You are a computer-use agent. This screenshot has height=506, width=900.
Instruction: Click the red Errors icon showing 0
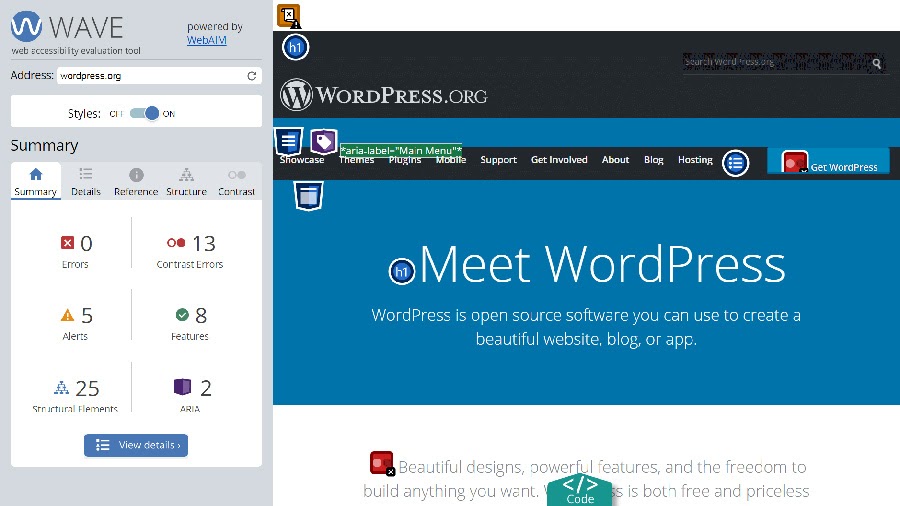tap(67, 243)
